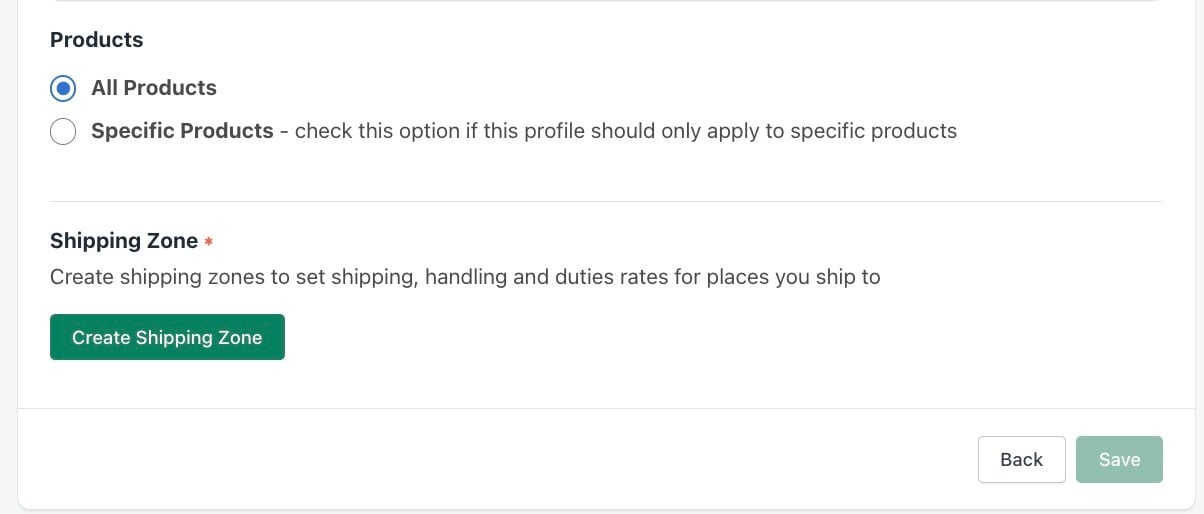Go back using the Back button
The height and width of the screenshot is (514, 1204).
click(x=1021, y=459)
